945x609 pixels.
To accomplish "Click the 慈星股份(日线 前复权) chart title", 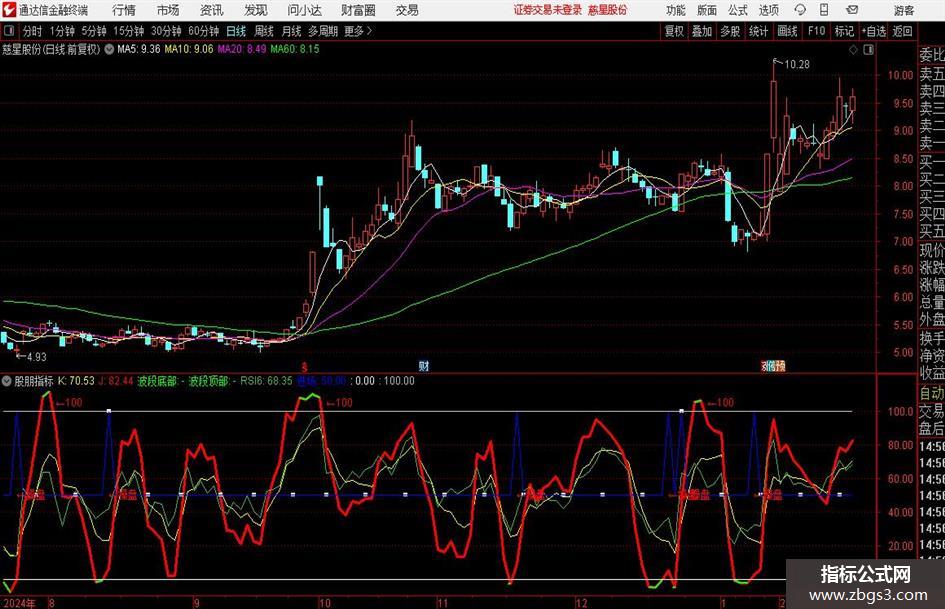I will (x=51, y=49).
